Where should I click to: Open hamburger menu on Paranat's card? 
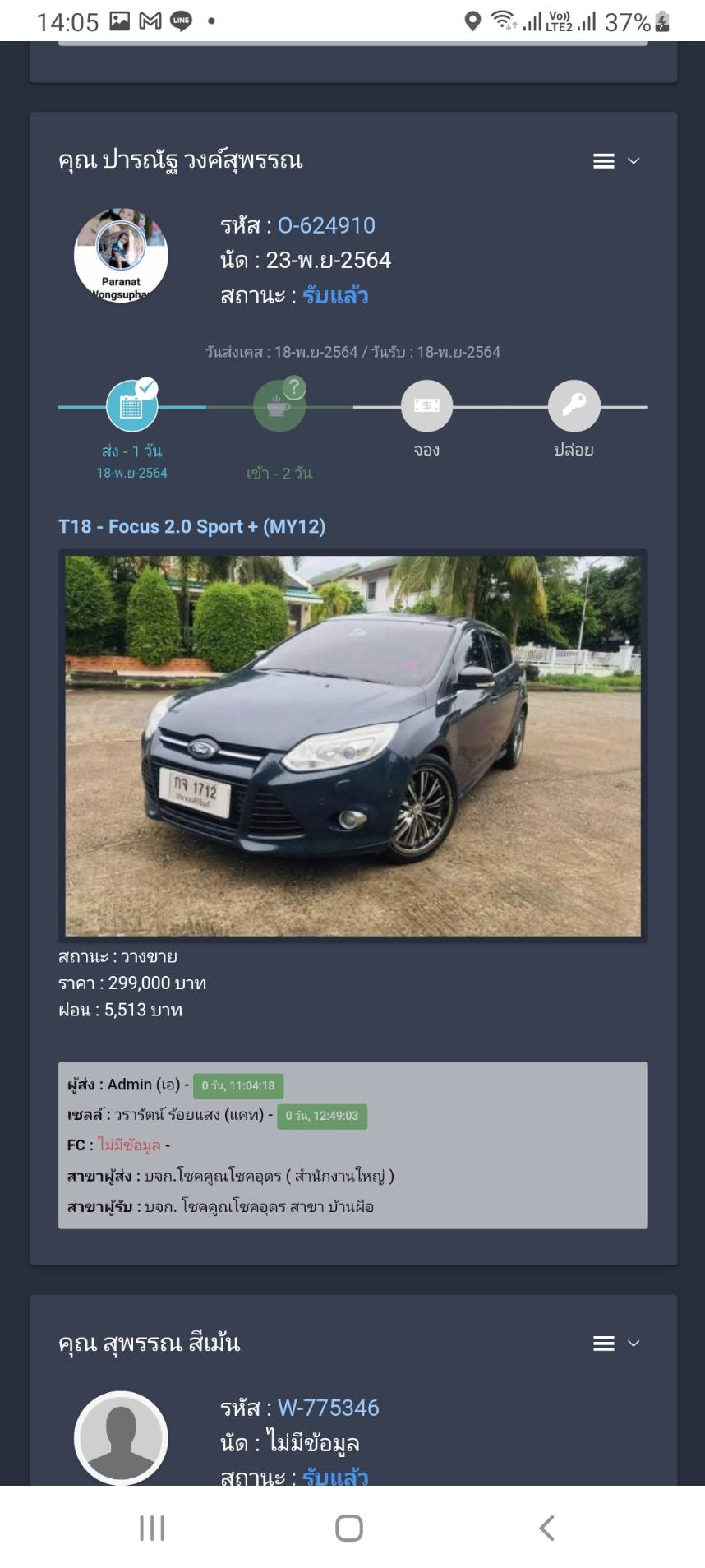[x=604, y=161]
